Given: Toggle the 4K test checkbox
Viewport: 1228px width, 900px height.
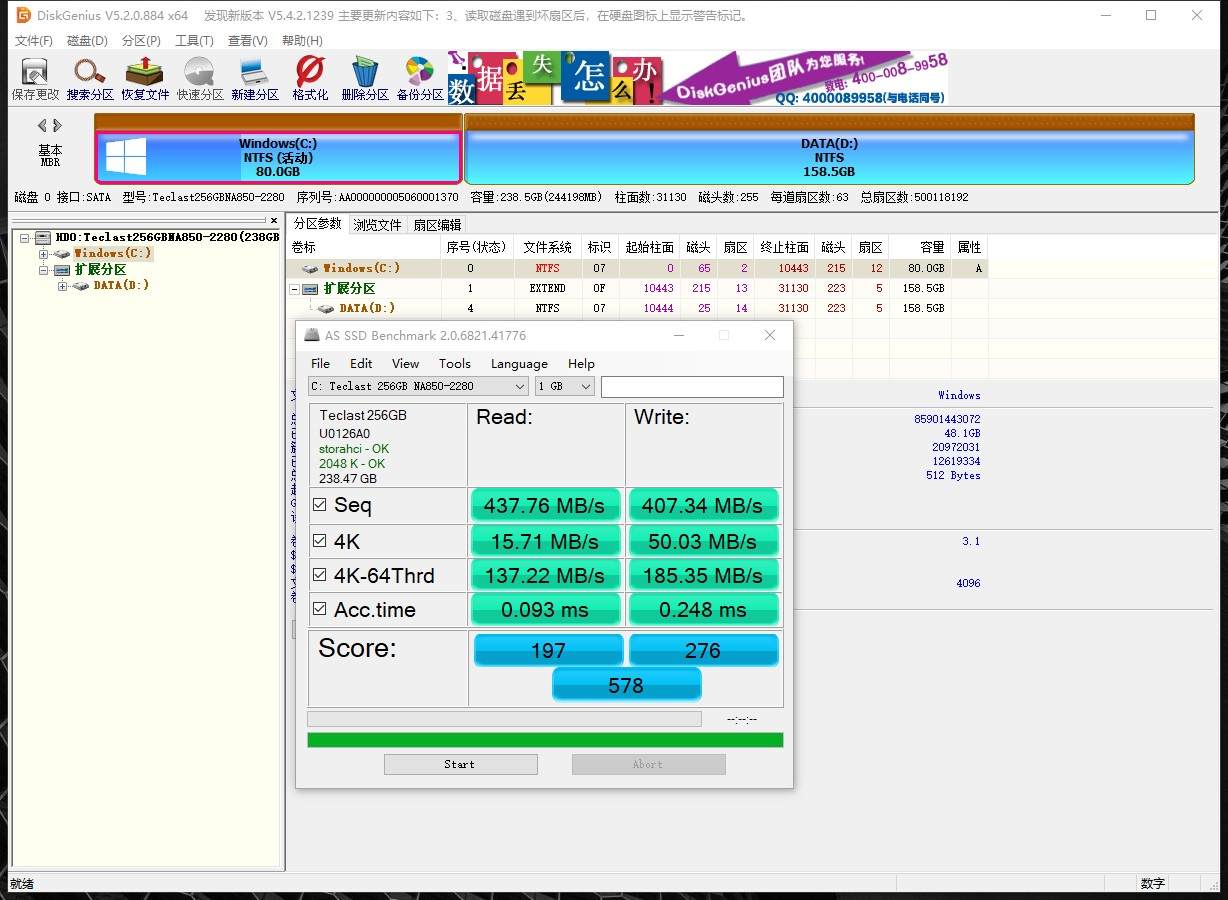Looking at the screenshot, I should [x=320, y=541].
